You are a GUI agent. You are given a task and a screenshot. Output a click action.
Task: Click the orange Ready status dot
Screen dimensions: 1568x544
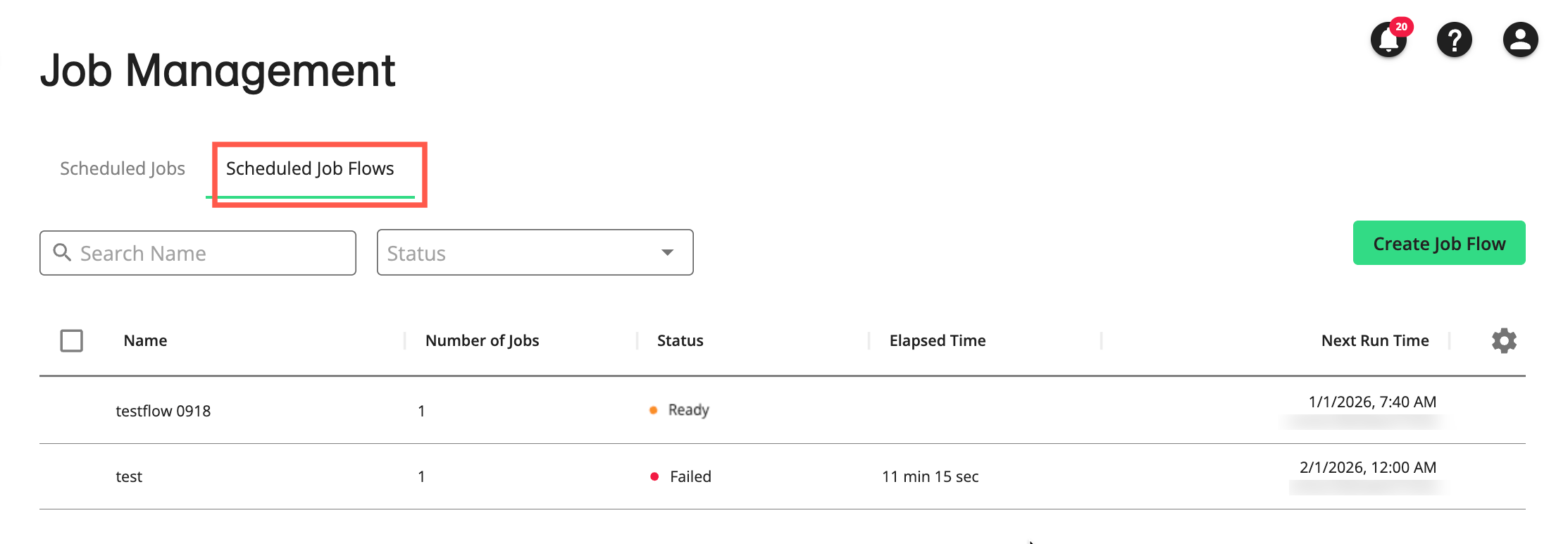click(x=654, y=410)
